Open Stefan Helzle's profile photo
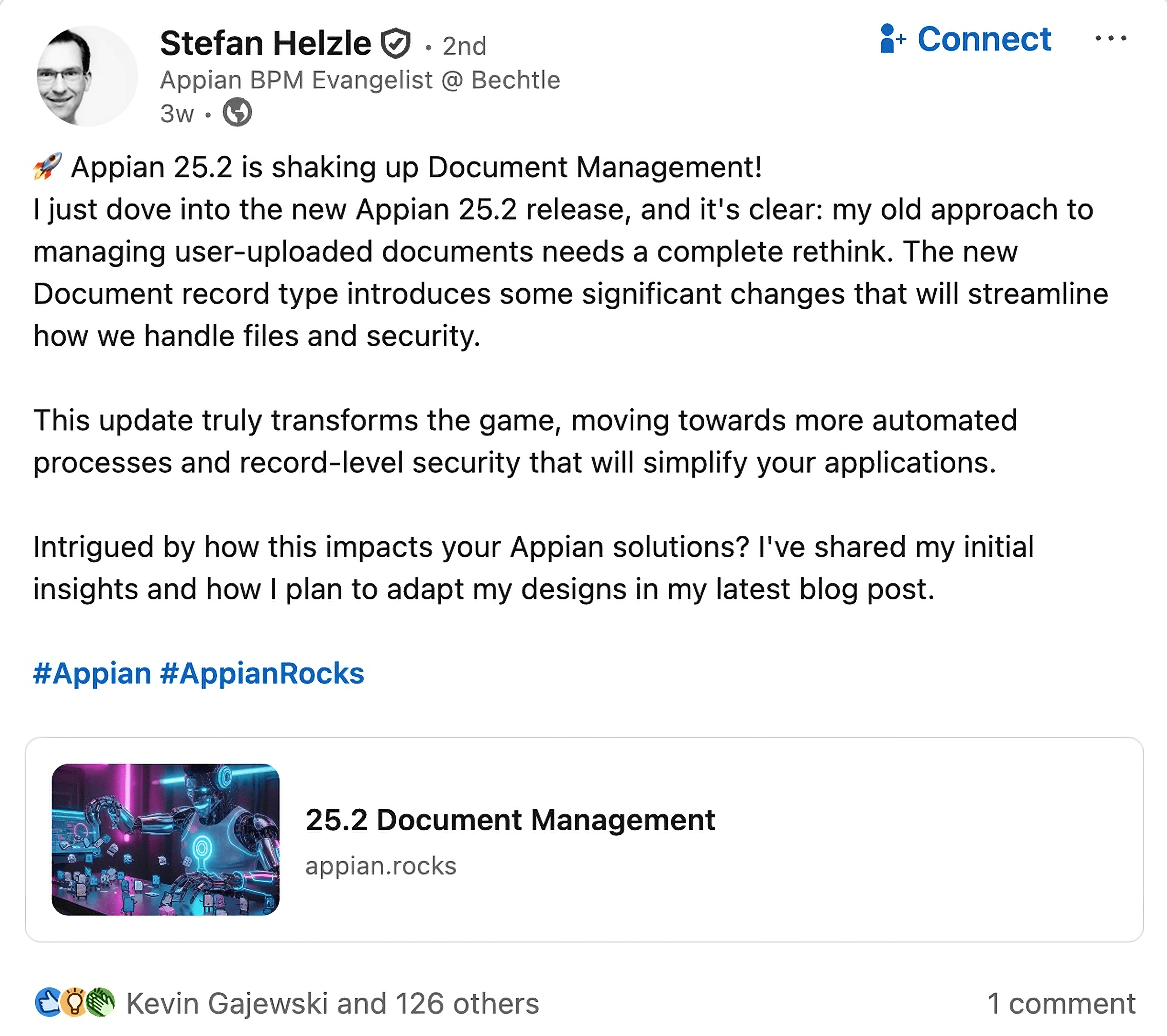Screen dimensions: 1167x1036 [x=87, y=75]
